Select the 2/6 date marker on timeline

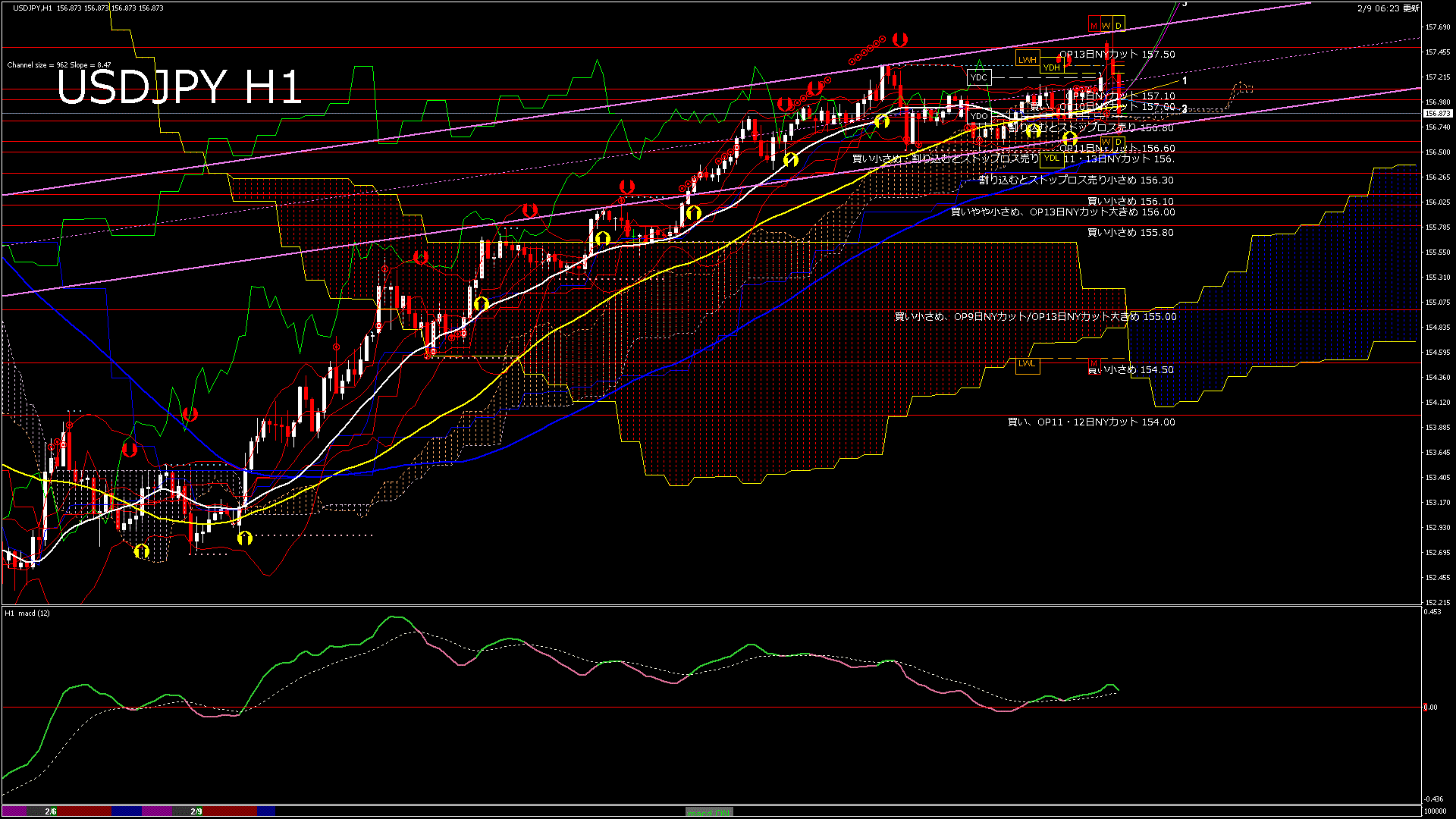tap(50, 811)
